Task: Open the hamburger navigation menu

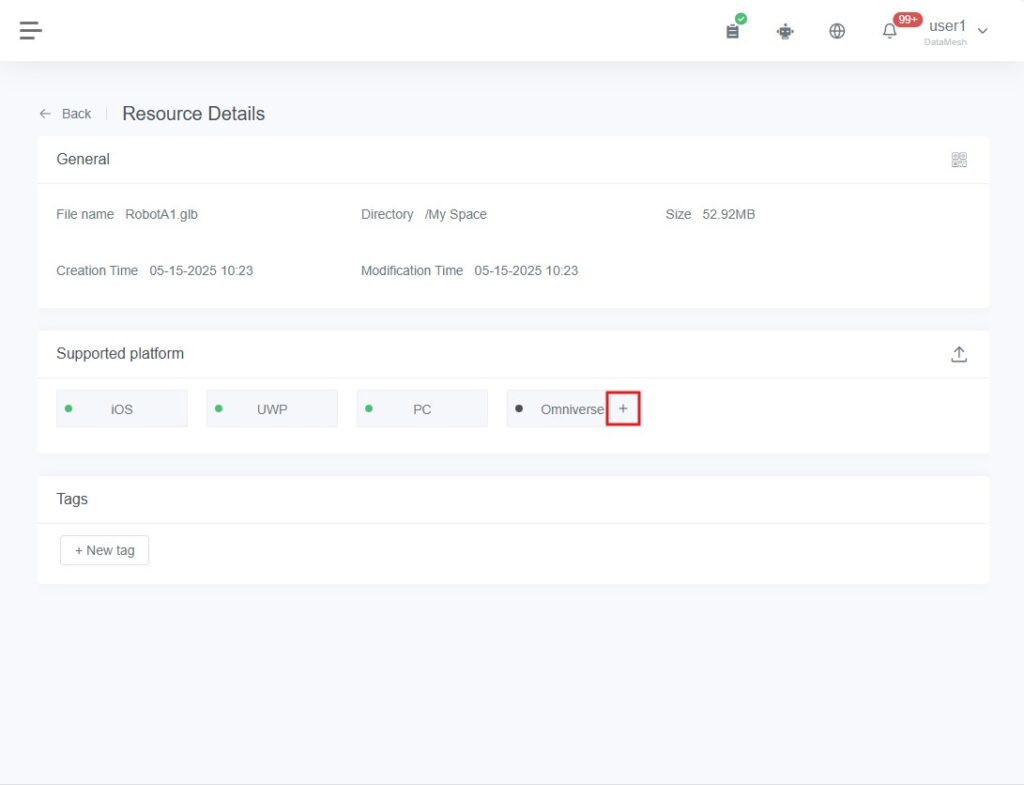Action: coord(31,31)
